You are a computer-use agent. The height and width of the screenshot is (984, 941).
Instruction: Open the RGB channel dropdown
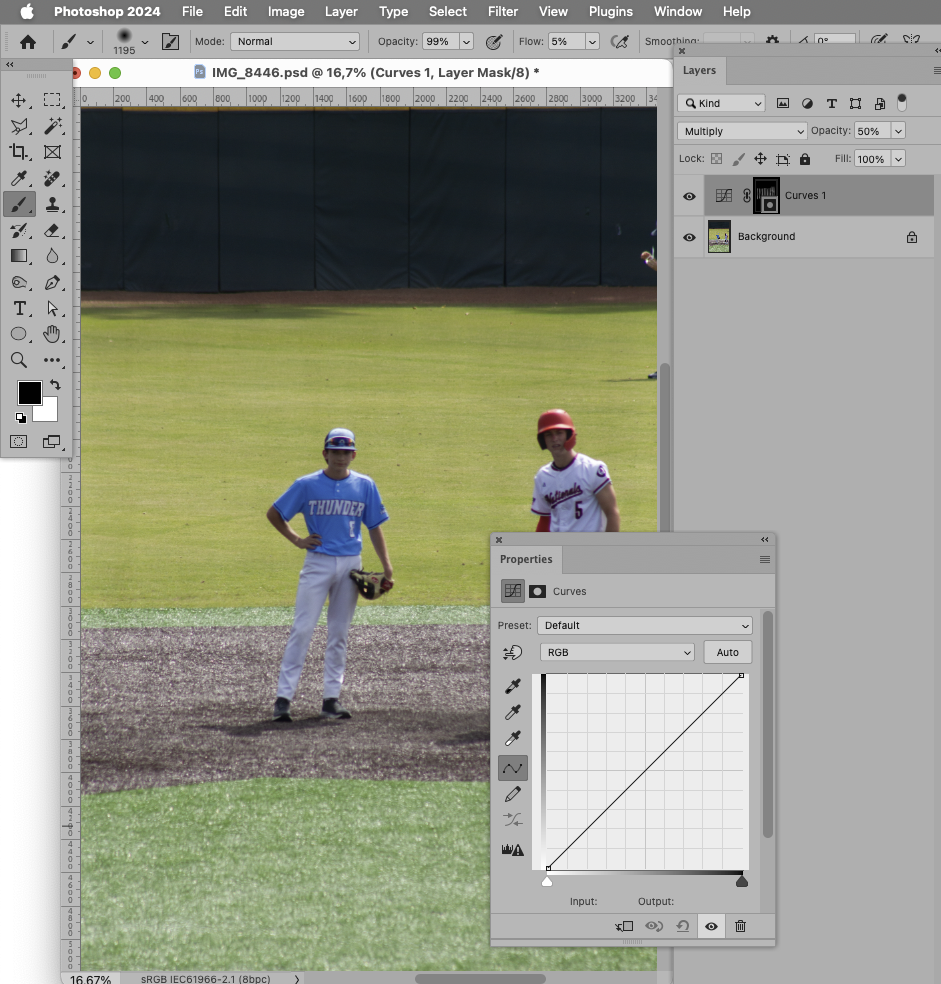[x=616, y=652]
